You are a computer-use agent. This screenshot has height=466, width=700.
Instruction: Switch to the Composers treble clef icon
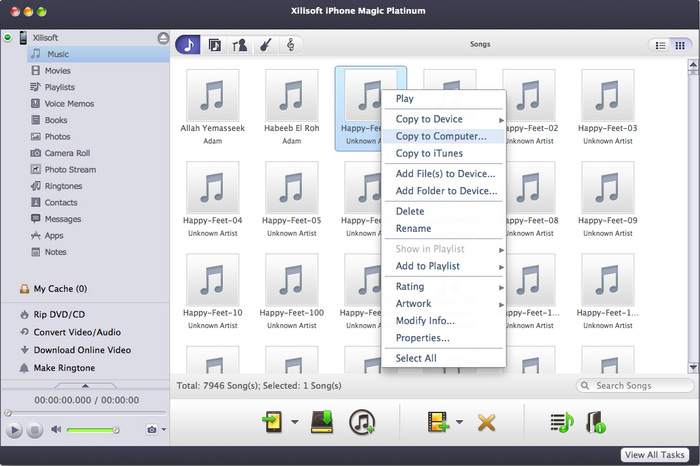(290, 45)
